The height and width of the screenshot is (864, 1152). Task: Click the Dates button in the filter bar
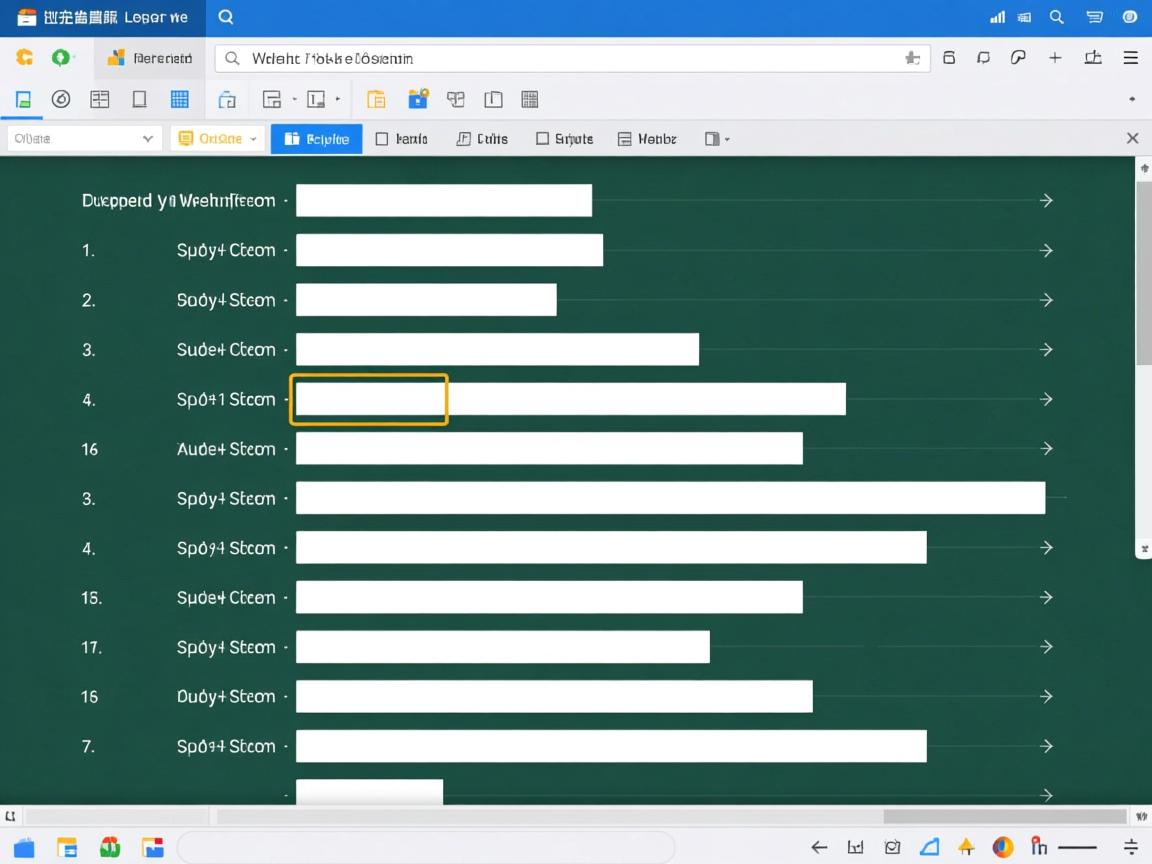tap(482, 139)
